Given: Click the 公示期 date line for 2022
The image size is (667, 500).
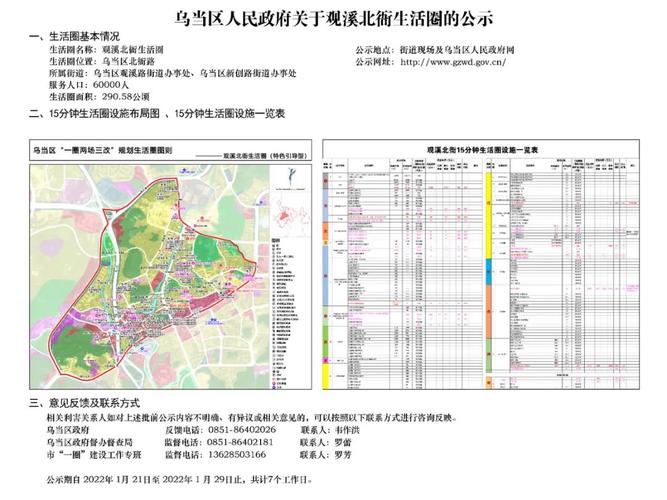Looking at the screenshot, I should coord(180,480).
